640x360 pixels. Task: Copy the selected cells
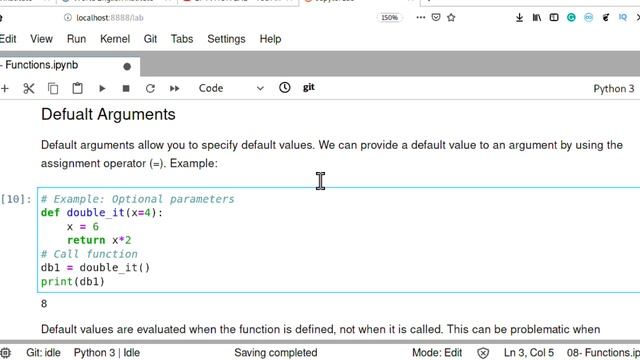pos(53,88)
